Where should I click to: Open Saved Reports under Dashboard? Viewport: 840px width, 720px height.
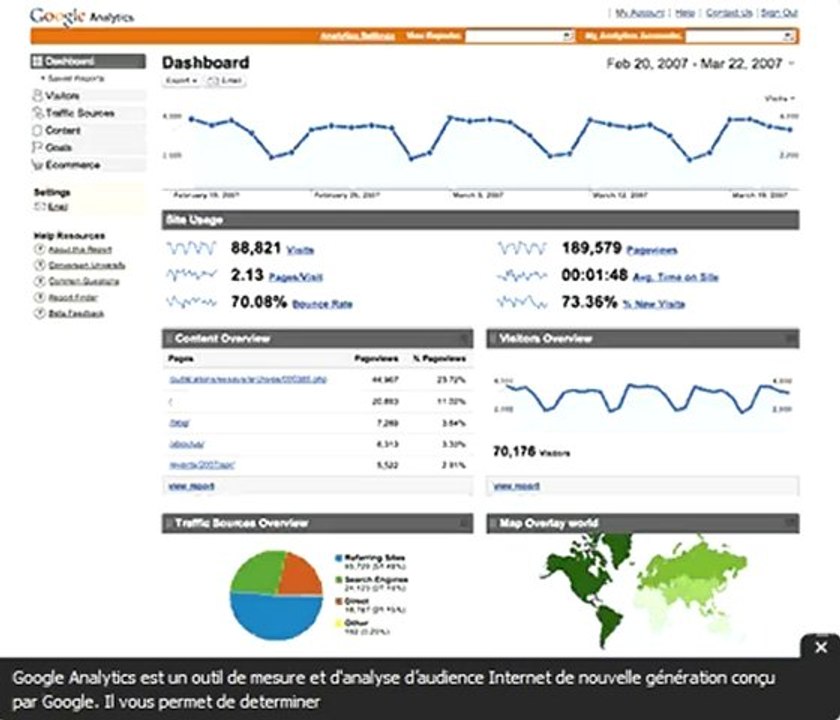point(76,78)
